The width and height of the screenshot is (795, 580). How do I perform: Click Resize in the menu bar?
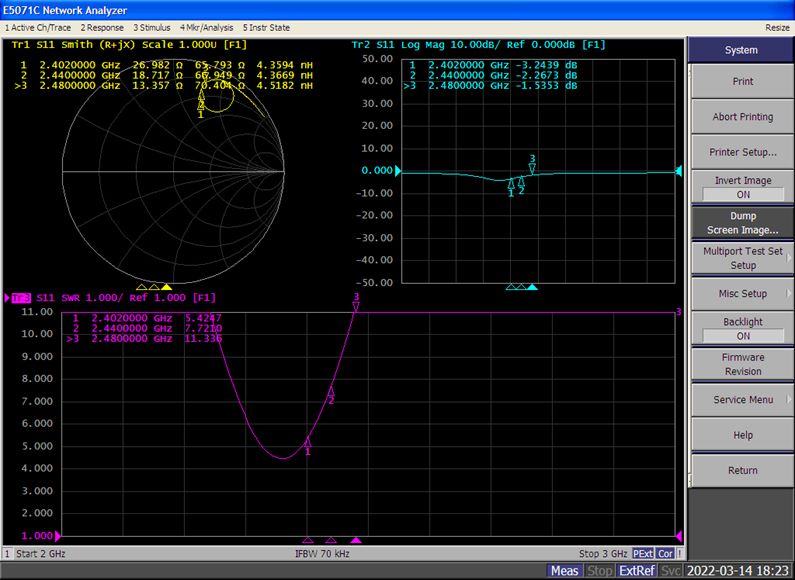coord(777,27)
